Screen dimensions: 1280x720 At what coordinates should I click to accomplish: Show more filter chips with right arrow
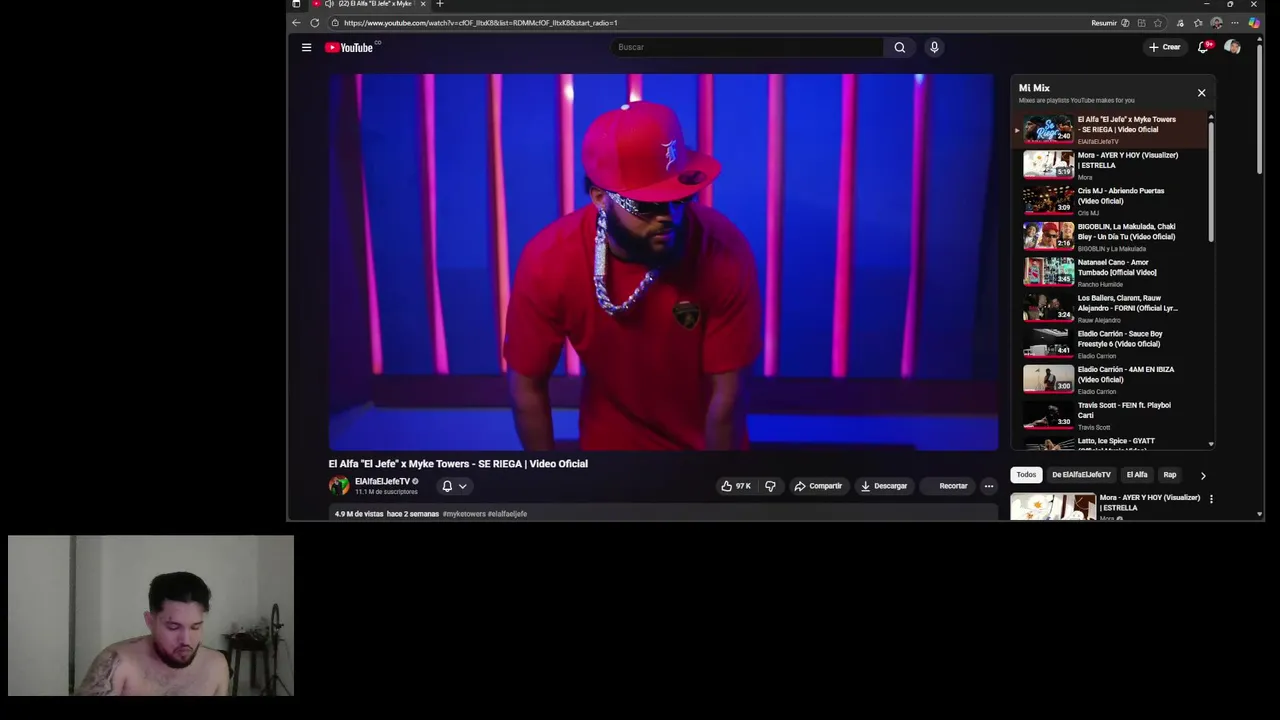[1203, 475]
